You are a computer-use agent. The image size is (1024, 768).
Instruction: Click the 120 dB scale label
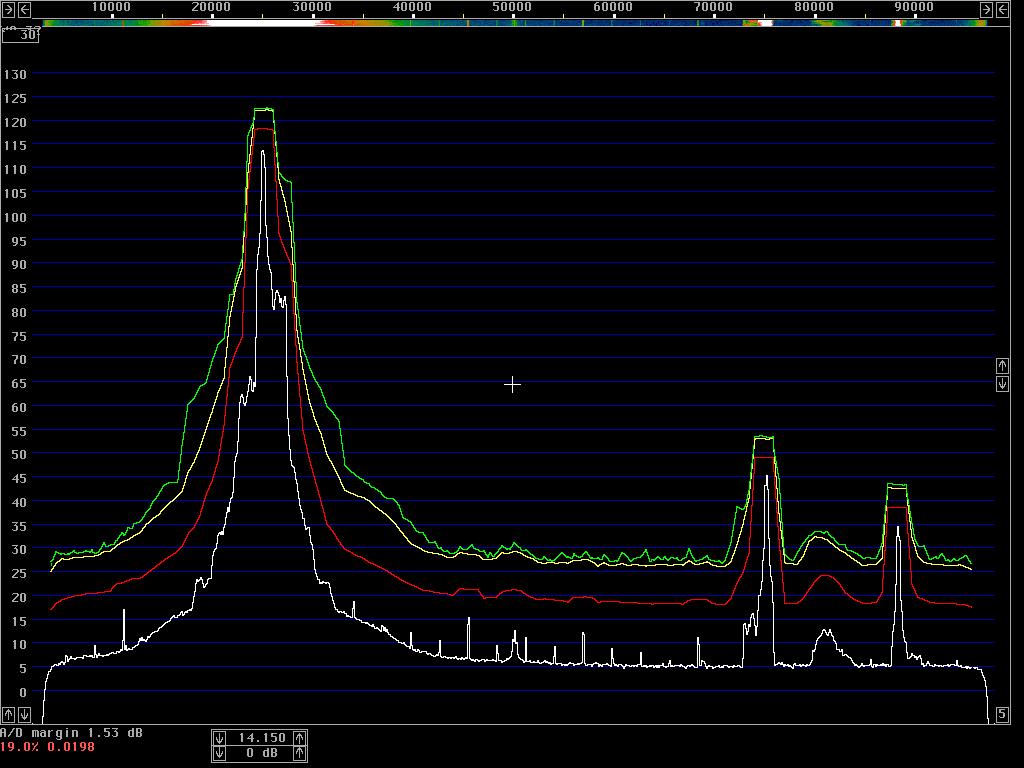[15, 122]
